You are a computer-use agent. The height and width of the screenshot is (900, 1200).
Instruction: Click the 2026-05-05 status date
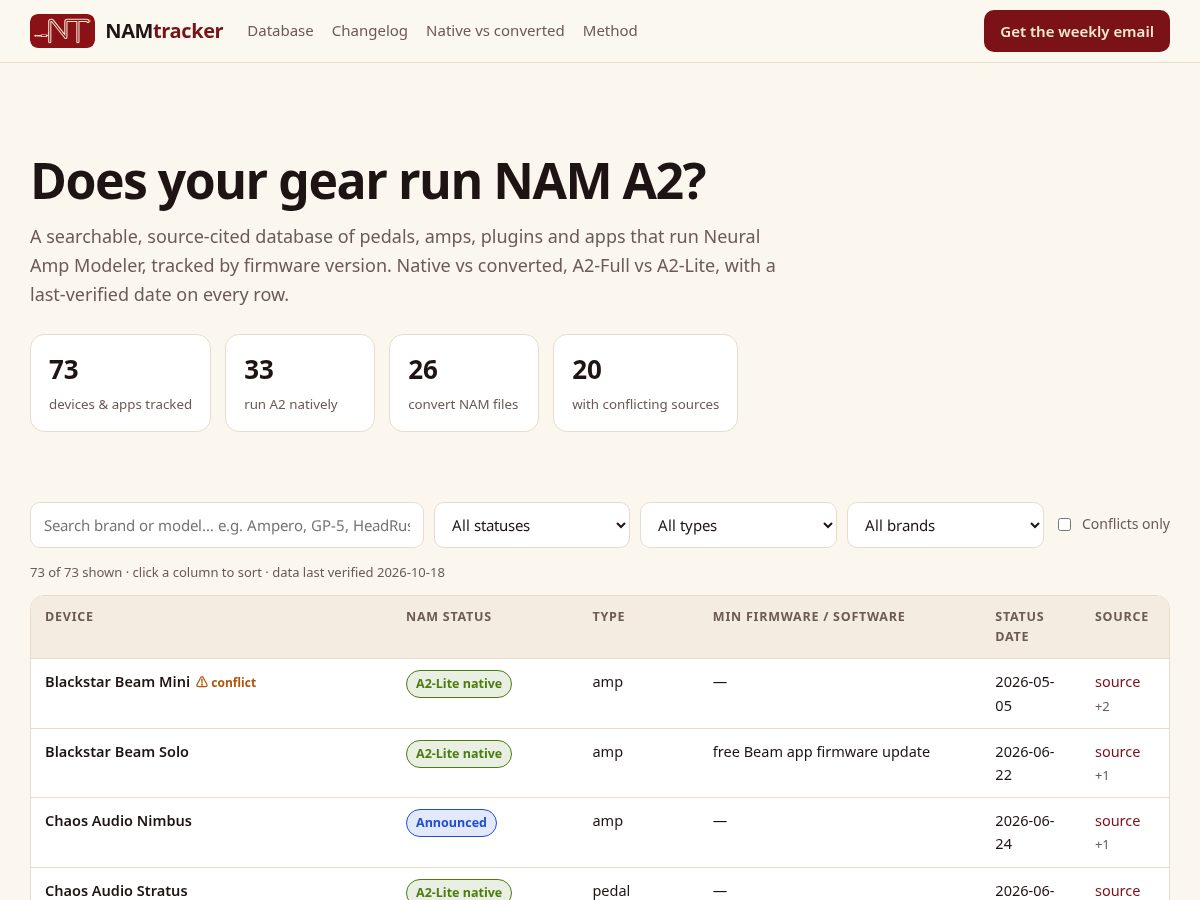(x=1025, y=694)
